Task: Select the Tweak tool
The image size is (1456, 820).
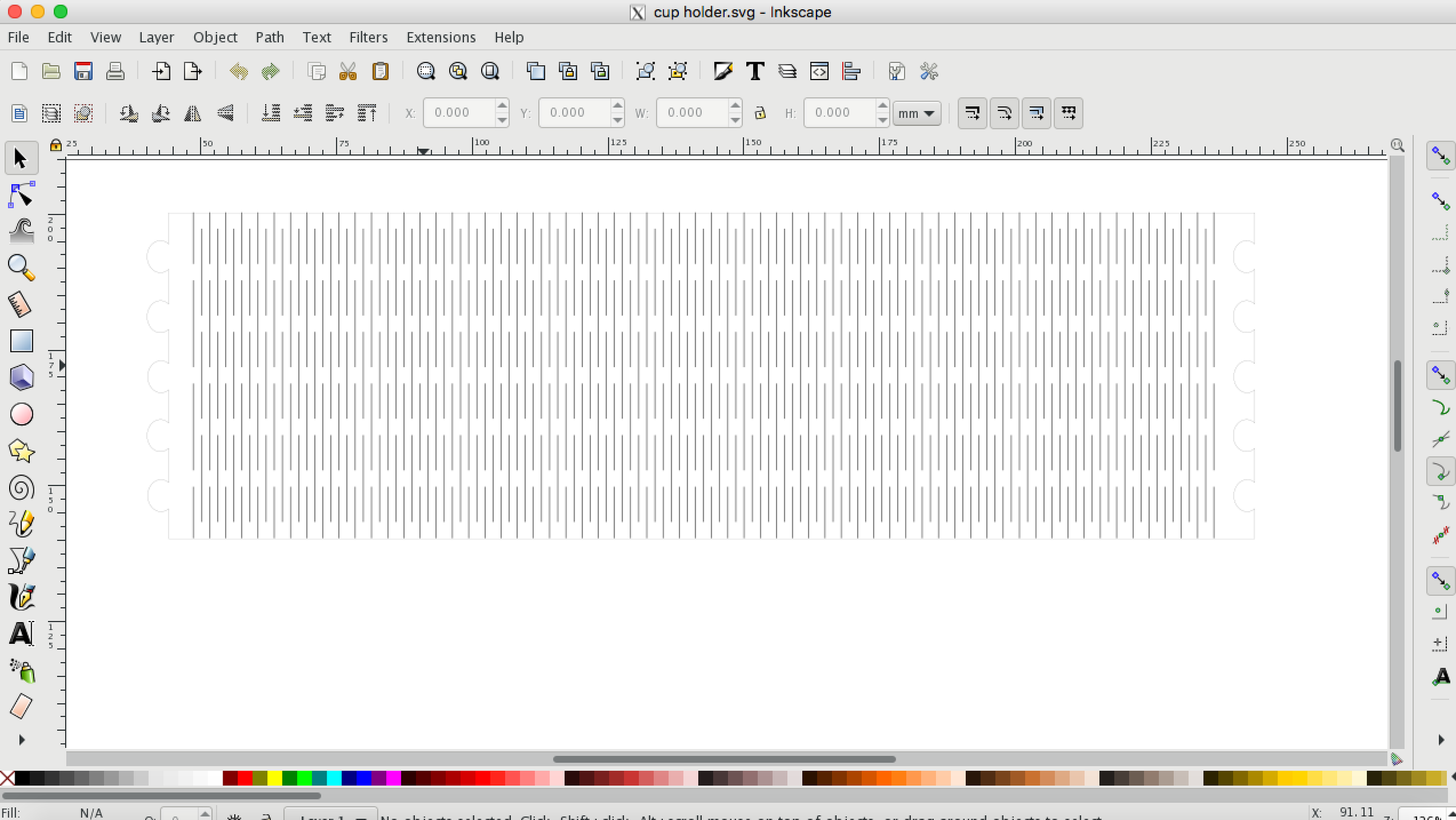Action: click(21, 231)
